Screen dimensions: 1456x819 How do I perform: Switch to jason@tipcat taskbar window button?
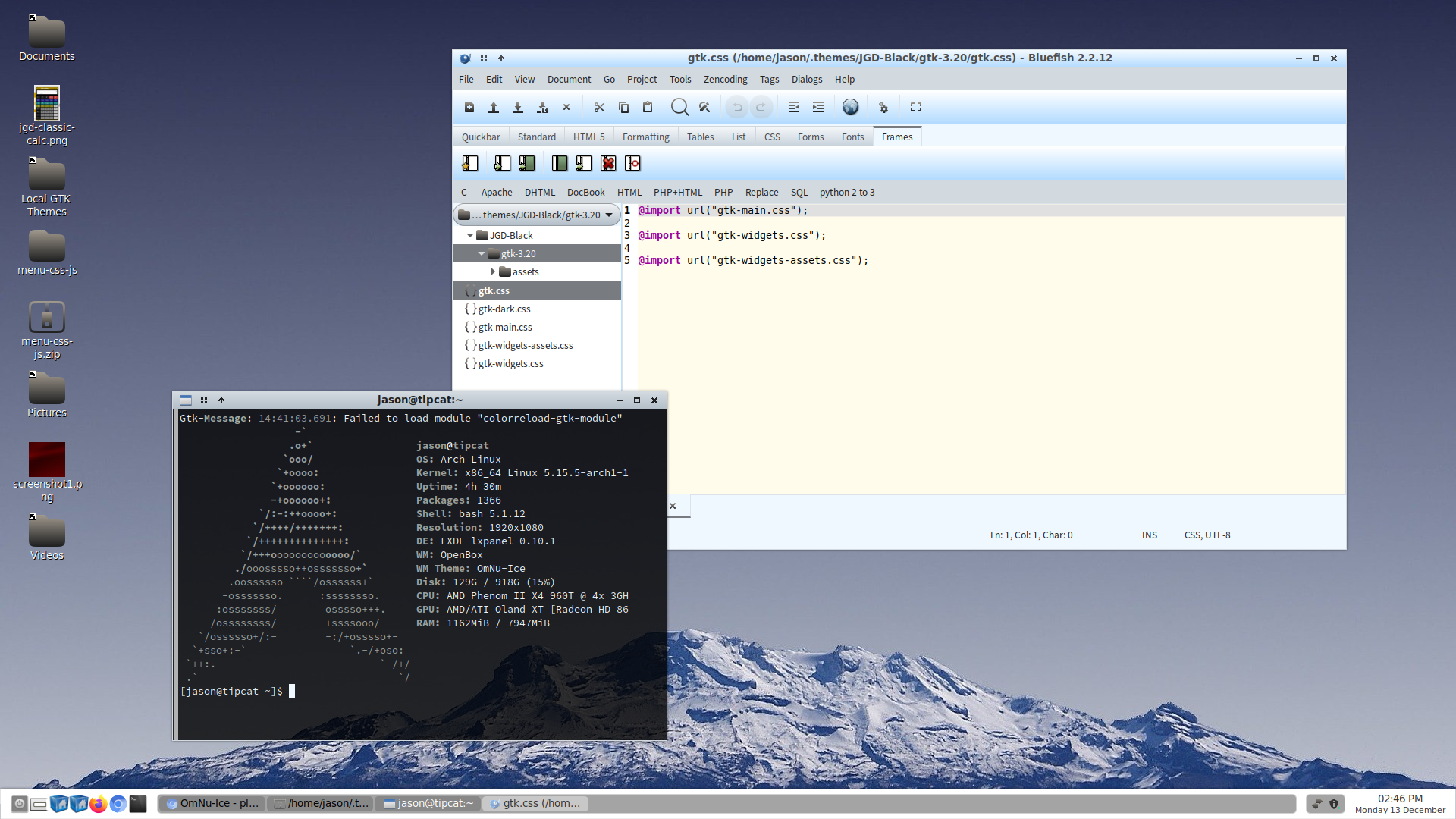coord(428,804)
